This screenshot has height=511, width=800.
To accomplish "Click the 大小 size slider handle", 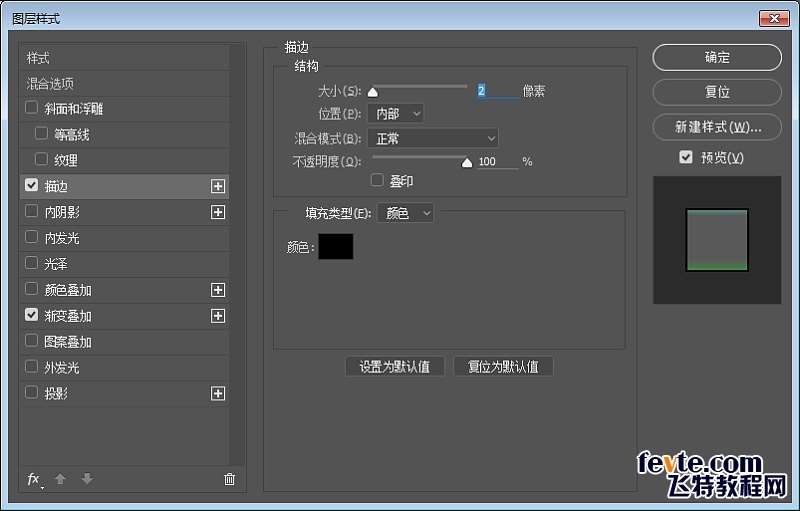I will click(373, 92).
